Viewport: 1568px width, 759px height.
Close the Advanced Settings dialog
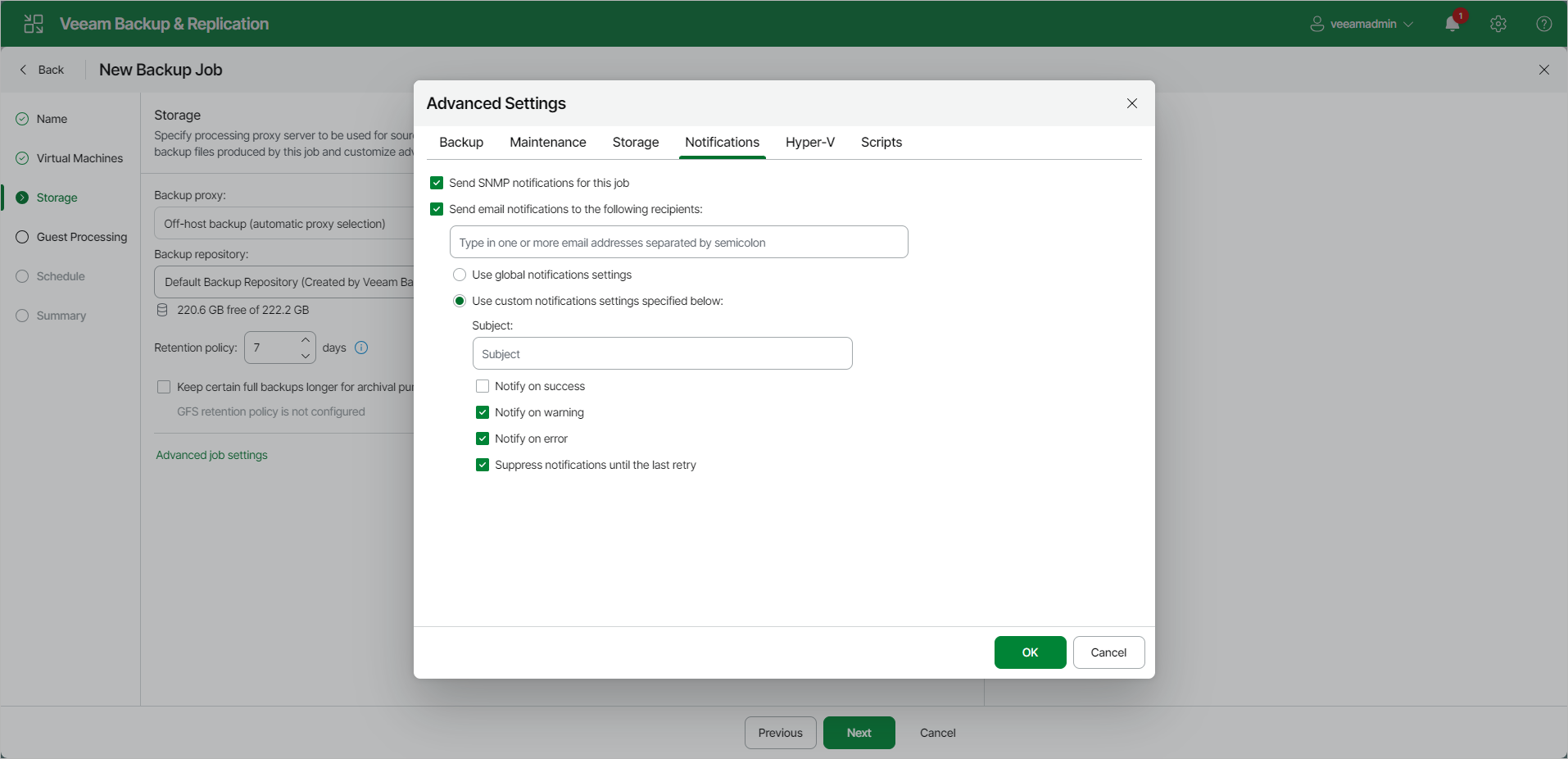click(1132, 103)
